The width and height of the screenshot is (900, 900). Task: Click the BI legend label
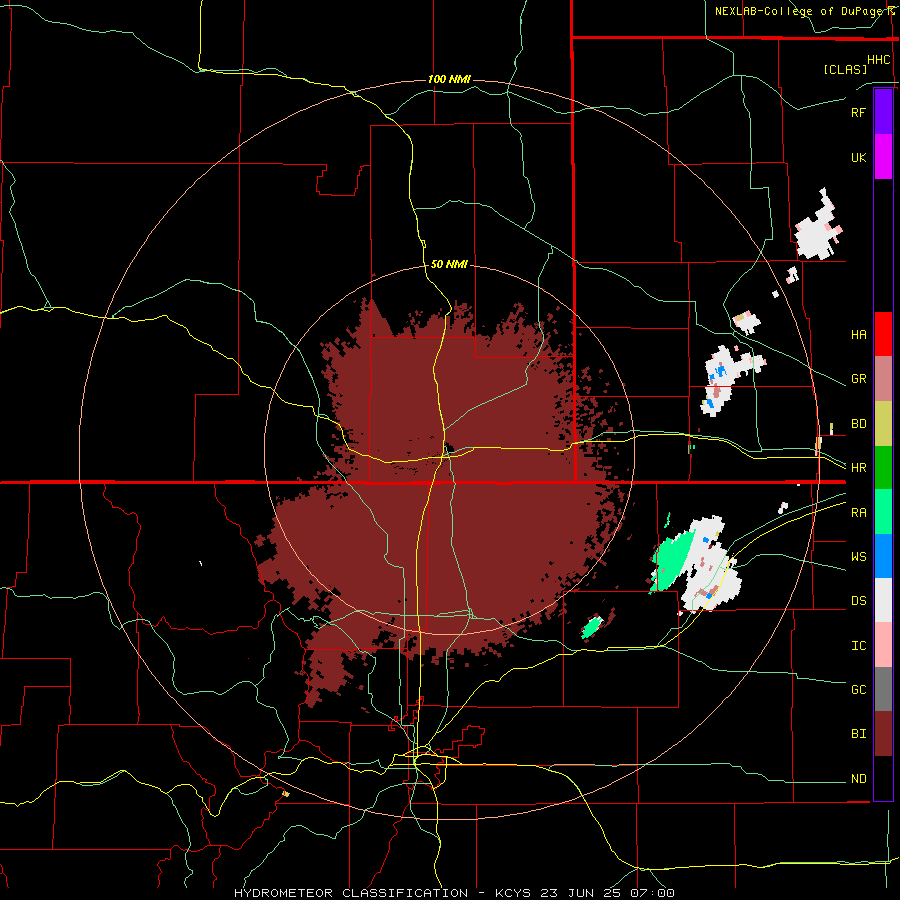pos(858,734)
